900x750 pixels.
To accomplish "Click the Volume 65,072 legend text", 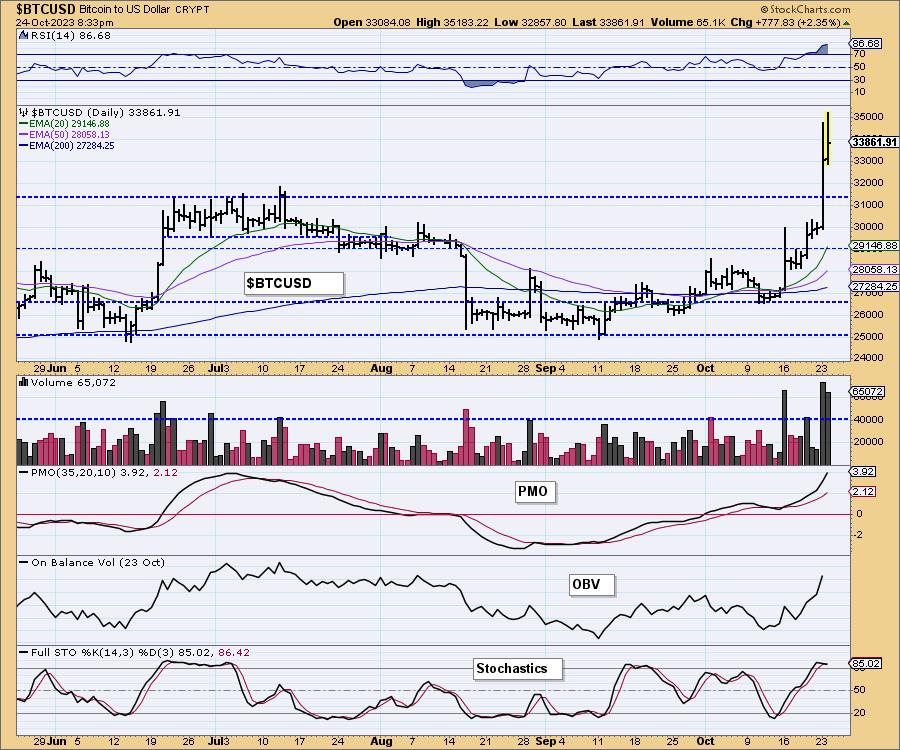I will click(x=73, y=382).
